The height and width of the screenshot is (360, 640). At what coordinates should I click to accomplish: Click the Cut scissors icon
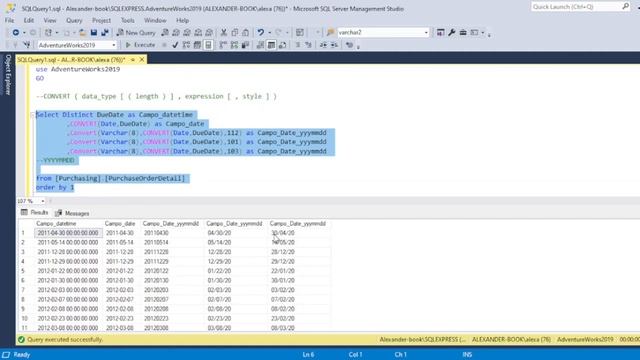click(224, 32)
